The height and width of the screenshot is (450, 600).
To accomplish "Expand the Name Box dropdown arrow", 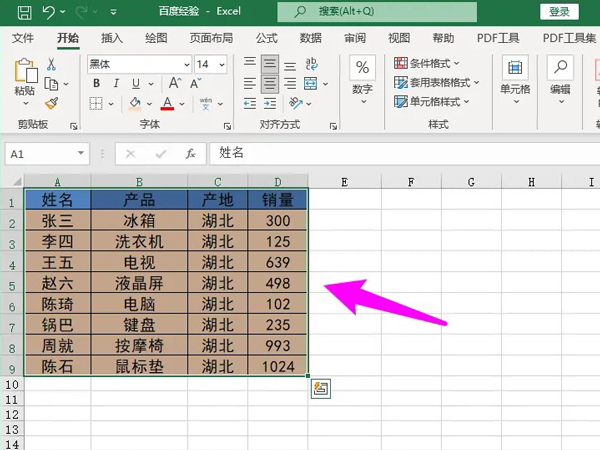I will 82,154.
